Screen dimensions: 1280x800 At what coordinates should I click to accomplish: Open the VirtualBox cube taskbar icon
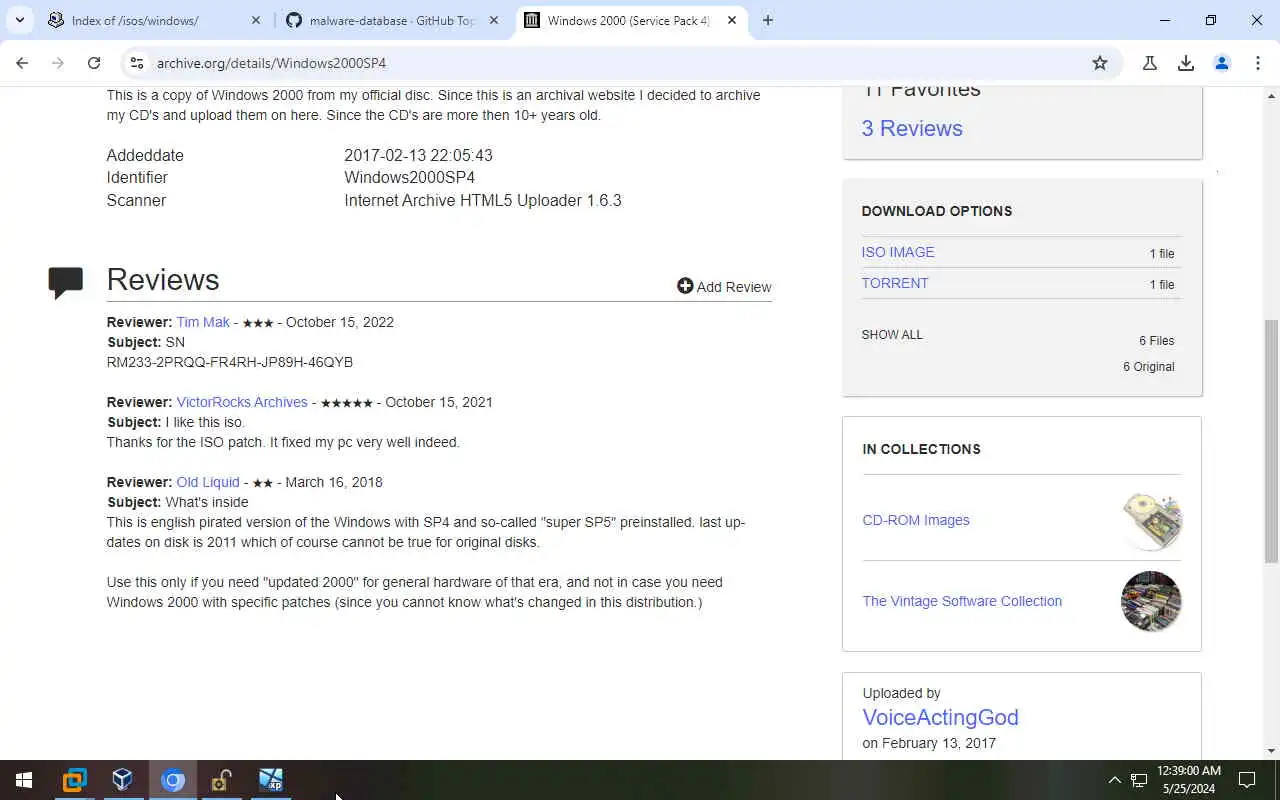pos(123,780)
